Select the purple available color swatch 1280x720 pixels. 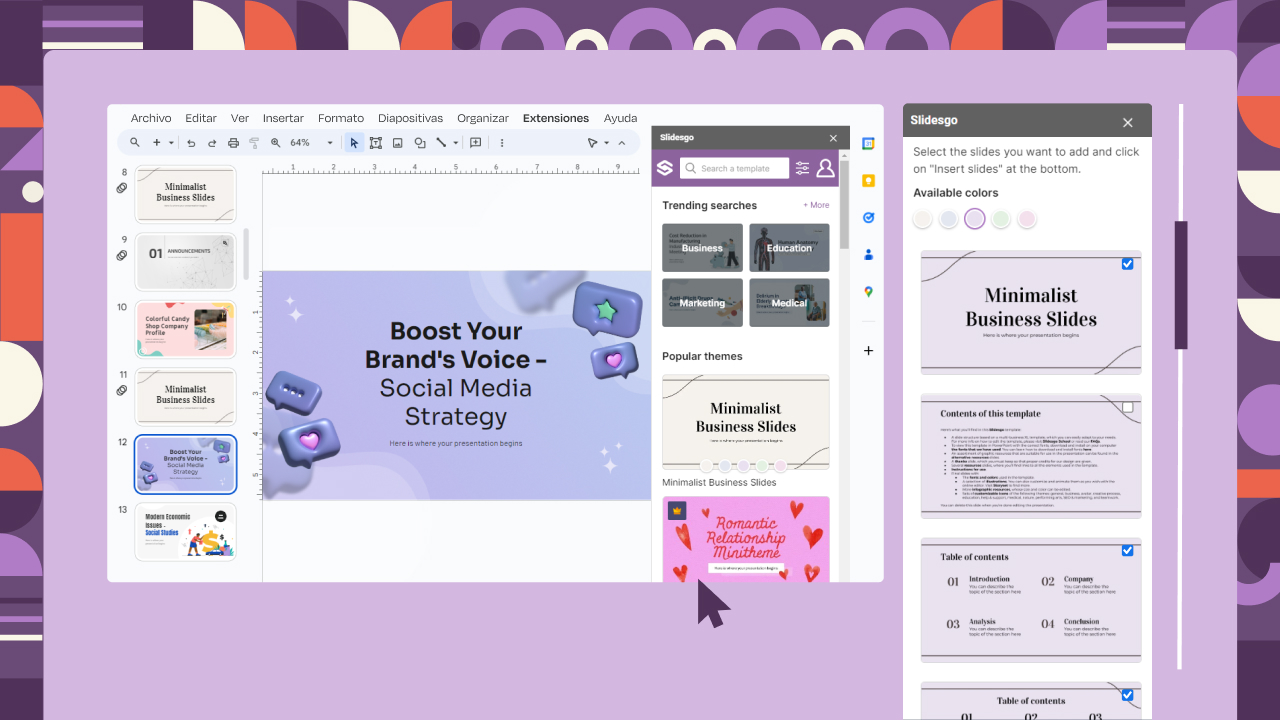click(974, 218)
